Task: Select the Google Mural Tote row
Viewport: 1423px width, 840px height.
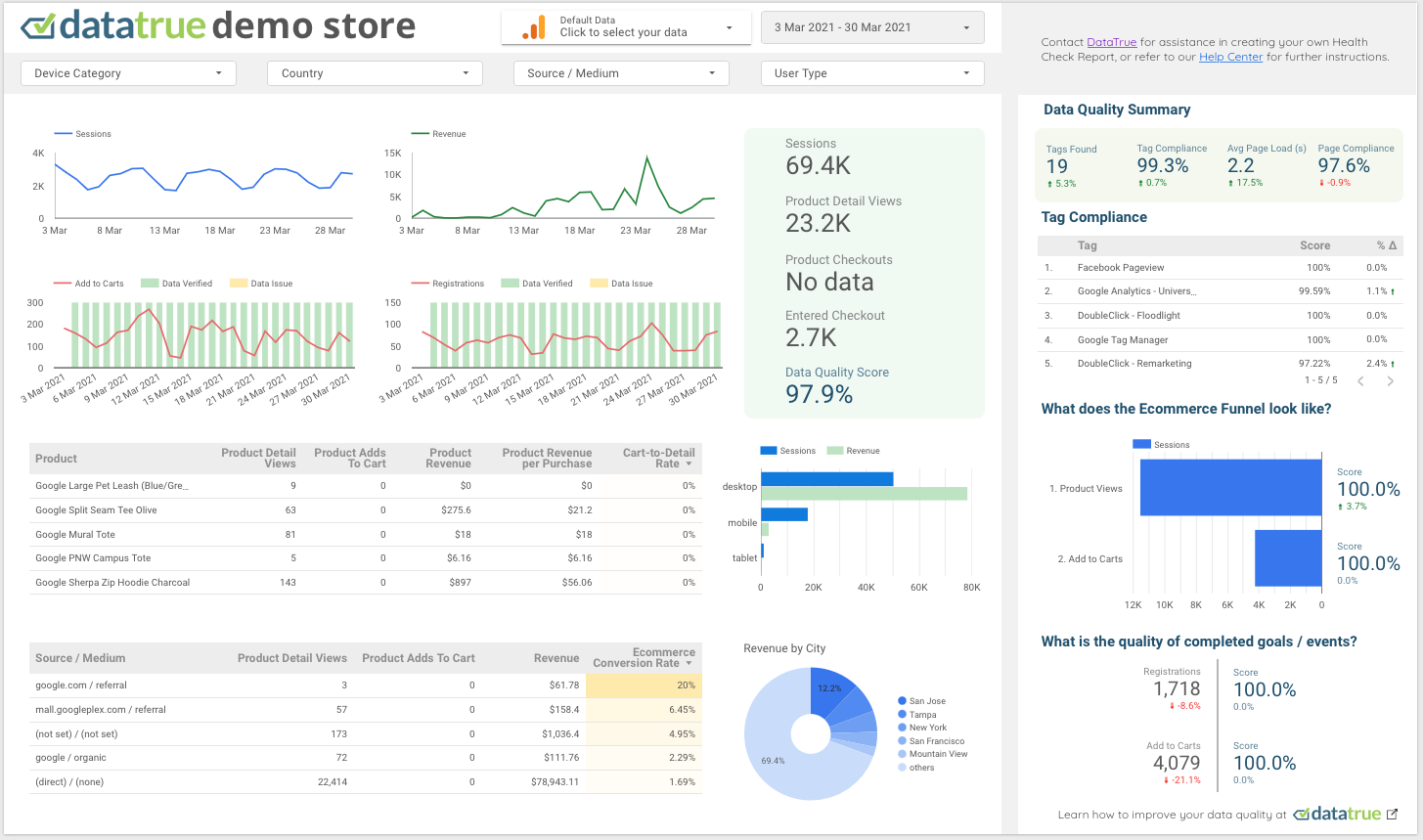Action: click(366, 535)
